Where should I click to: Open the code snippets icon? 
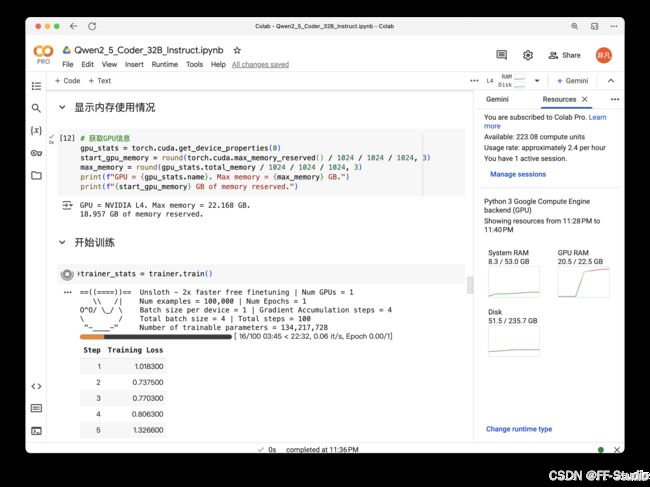pyautogui.click(x=36, y=386)
